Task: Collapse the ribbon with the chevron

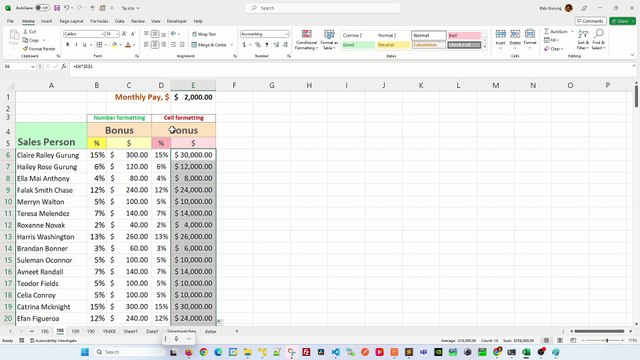Action: [632, 55]
